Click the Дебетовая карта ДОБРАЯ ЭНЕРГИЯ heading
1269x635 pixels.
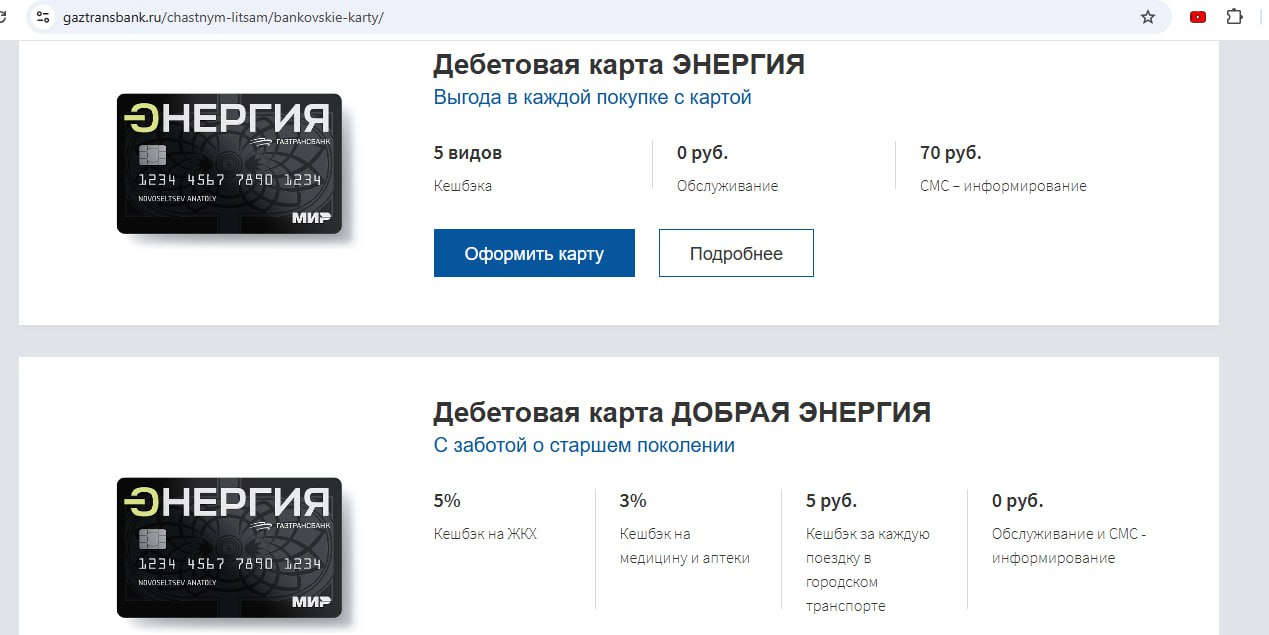[681, 412]
